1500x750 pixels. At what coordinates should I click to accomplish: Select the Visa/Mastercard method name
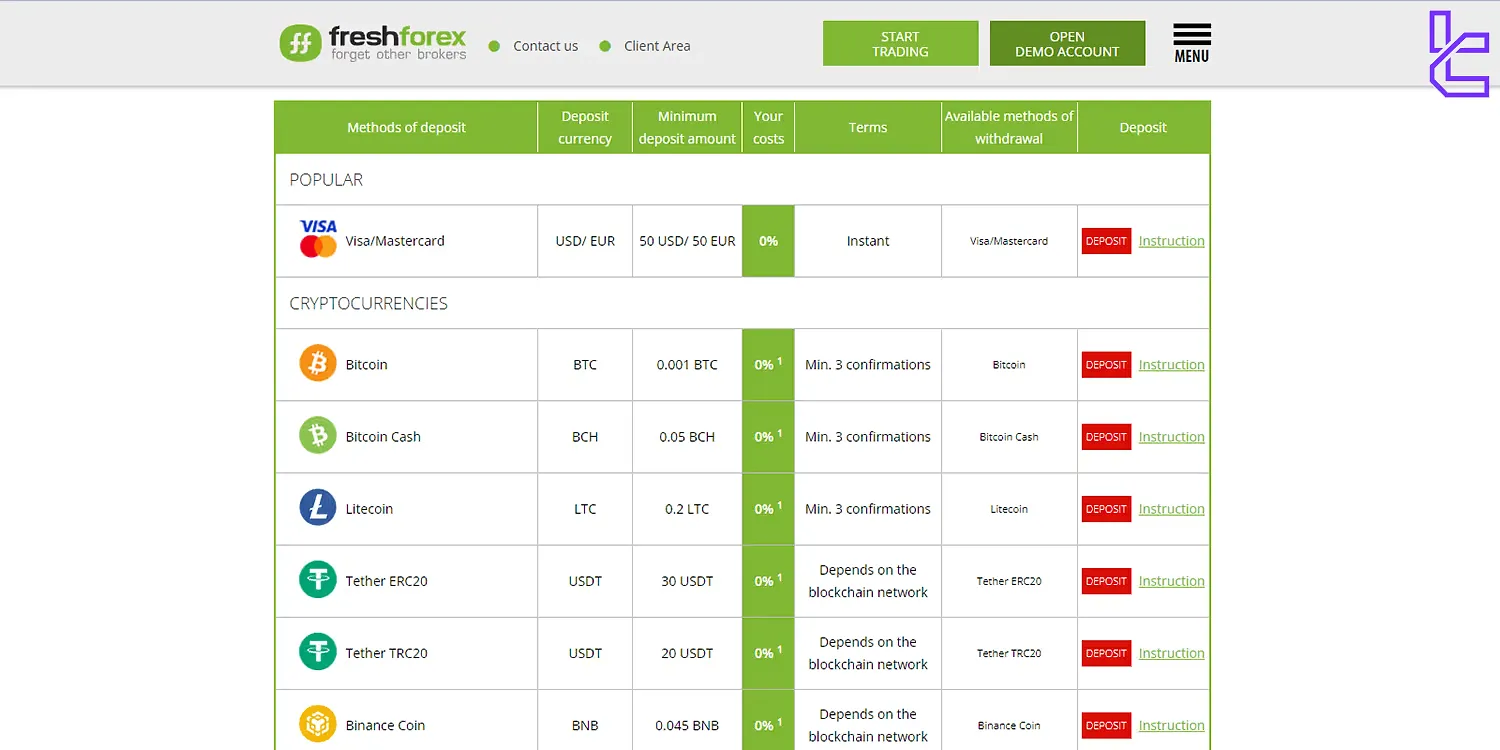coord(395,241)
